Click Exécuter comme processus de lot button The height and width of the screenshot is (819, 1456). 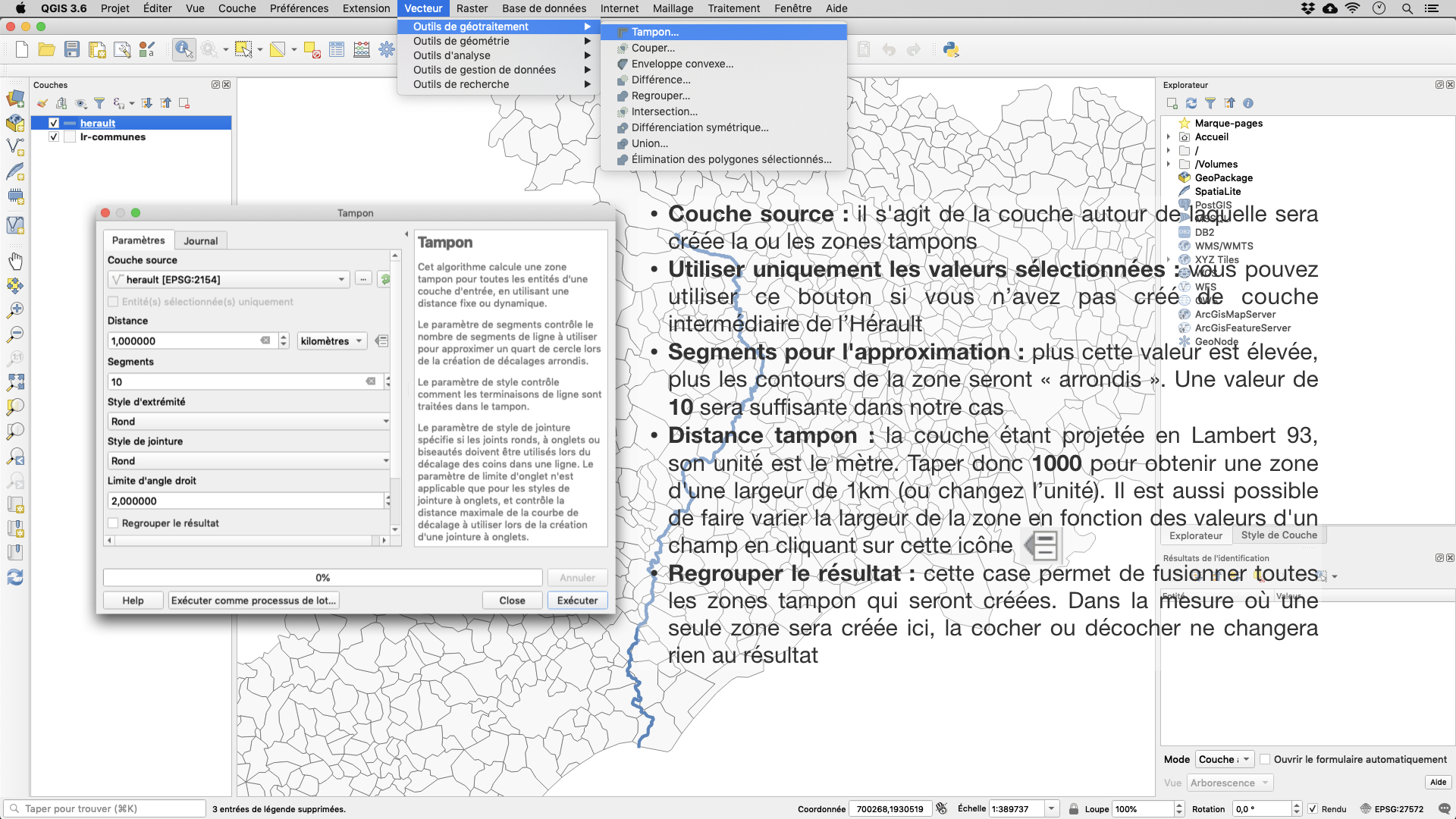coord(253,601)
